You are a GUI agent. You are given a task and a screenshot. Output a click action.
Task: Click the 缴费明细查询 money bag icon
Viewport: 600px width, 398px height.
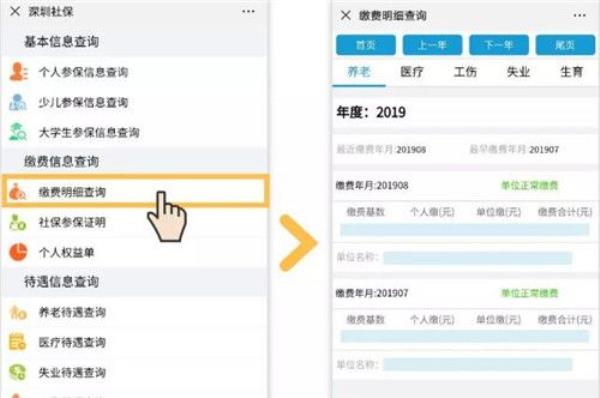click(17, 192)
